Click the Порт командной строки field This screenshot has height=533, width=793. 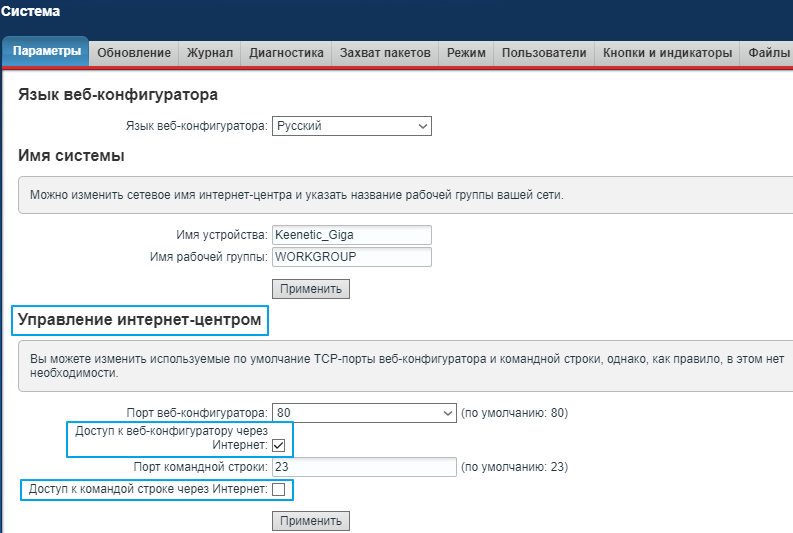pos(364,467)
